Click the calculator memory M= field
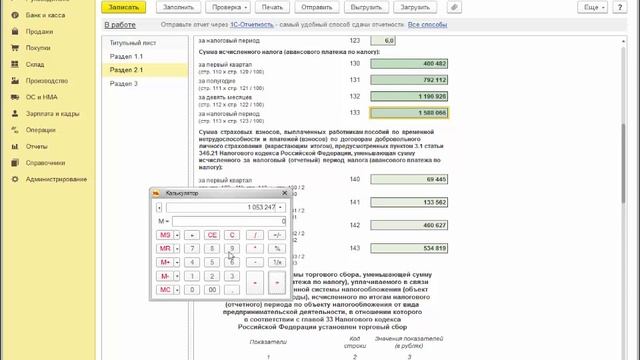 (x=229, y=221)
